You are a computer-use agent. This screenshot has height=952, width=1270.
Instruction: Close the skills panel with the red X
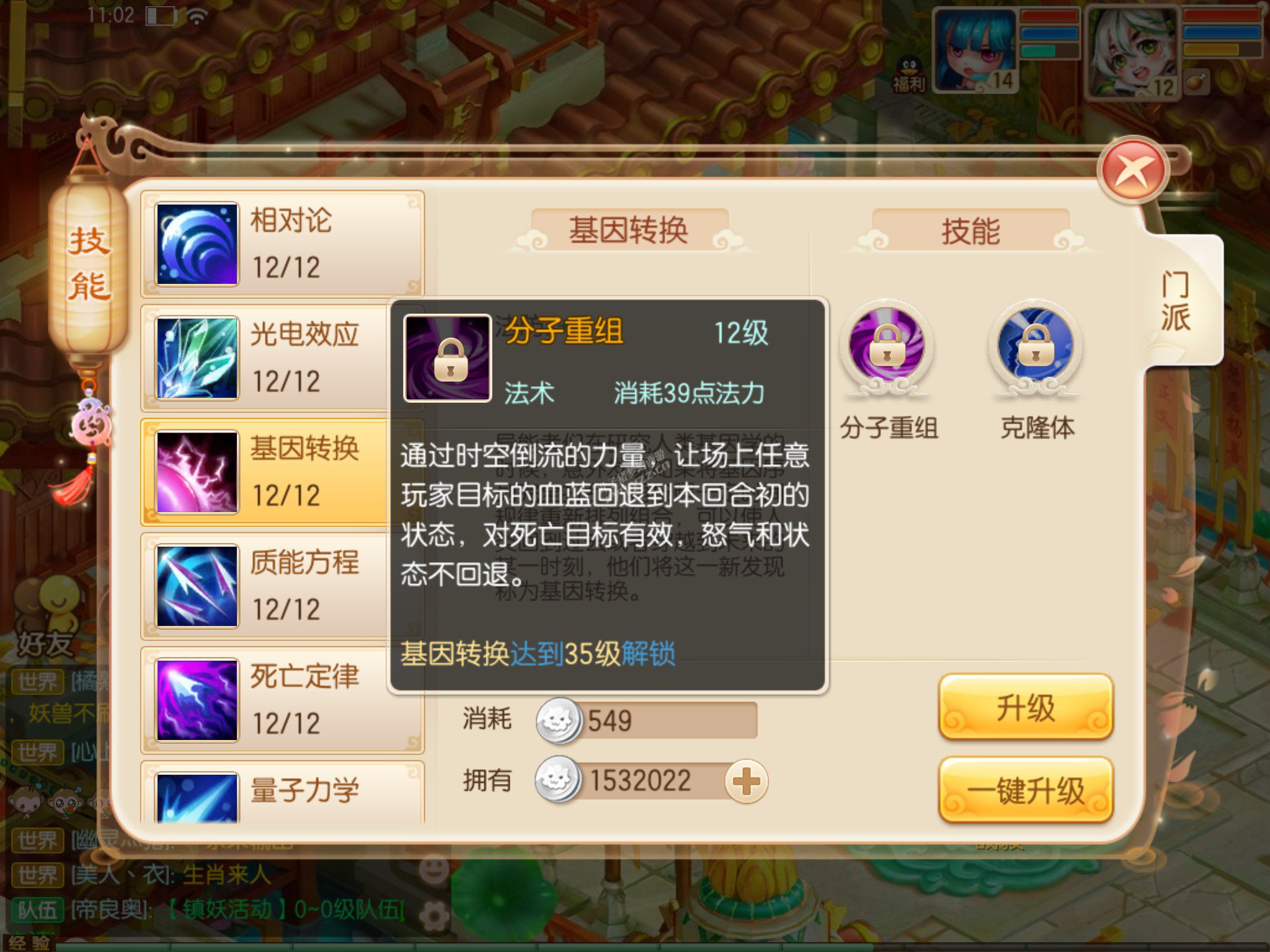(1133, 170)
